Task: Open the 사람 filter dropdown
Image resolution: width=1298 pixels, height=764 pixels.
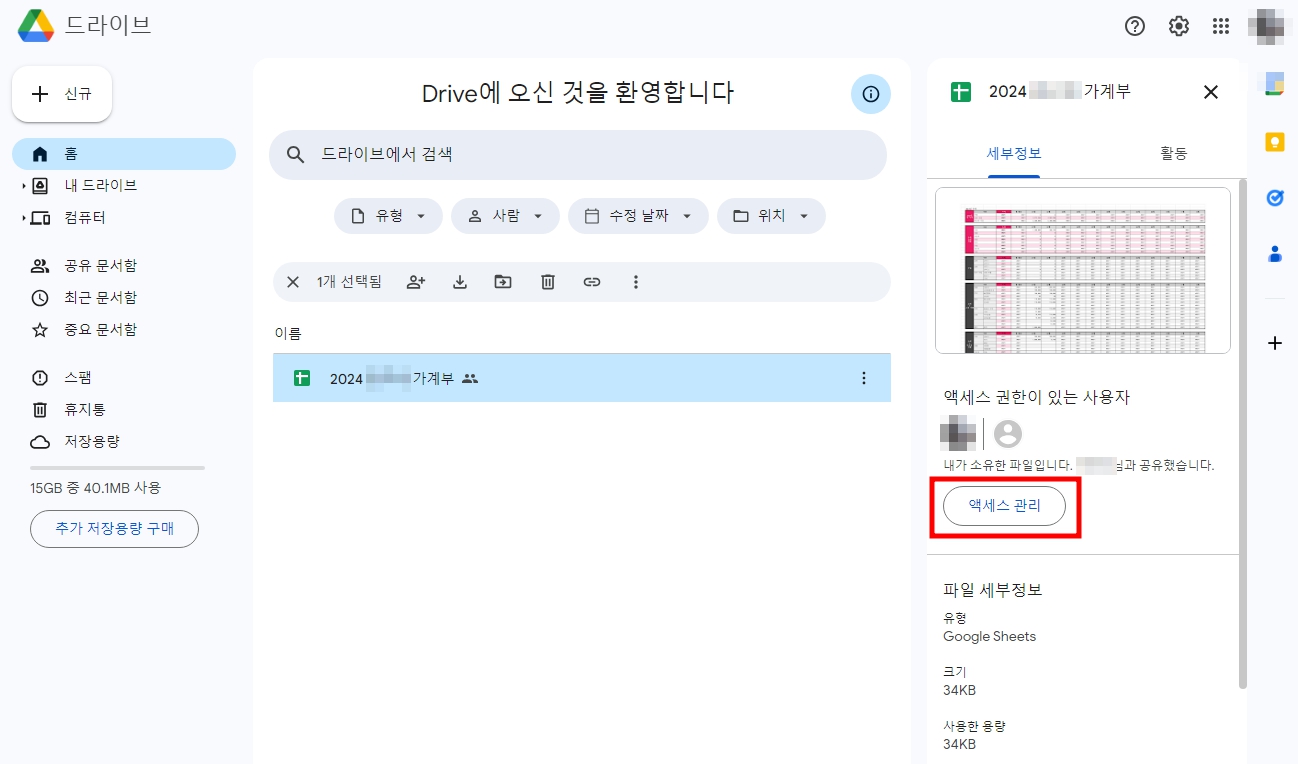Action: pyautogui.click(x=505, y=216)
